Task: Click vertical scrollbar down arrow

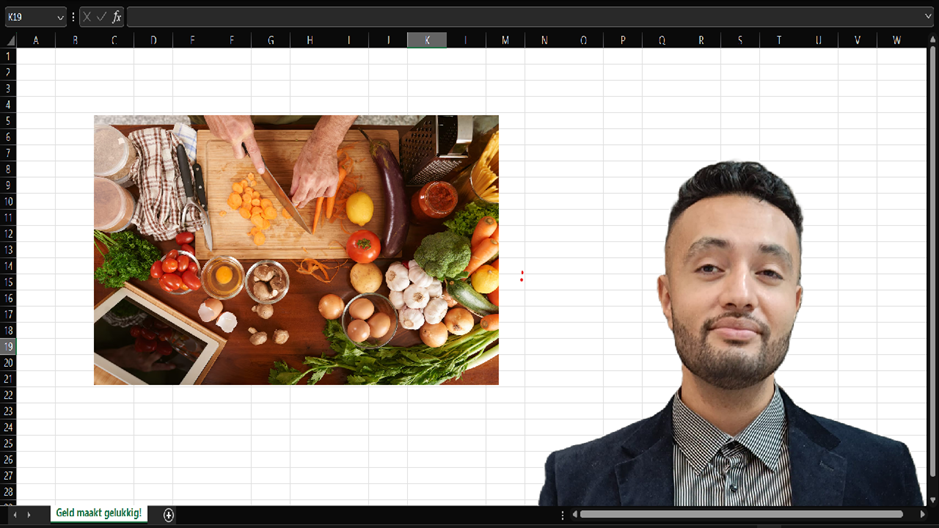Action: coord(932,499)
